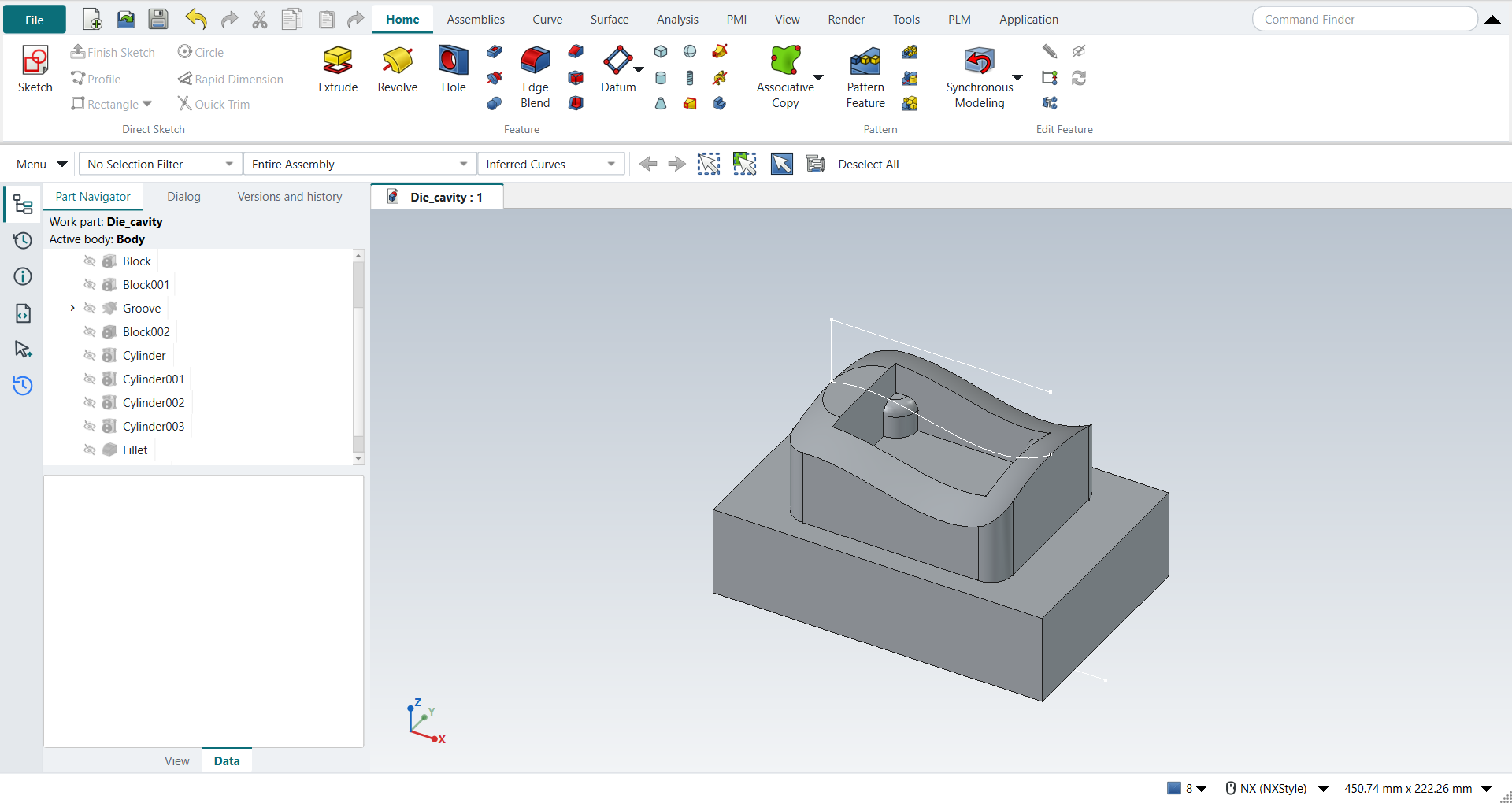Expand the Rectangle sketch options arrow
This screenshot has width=1512, height=803.
tap(147, 104)
